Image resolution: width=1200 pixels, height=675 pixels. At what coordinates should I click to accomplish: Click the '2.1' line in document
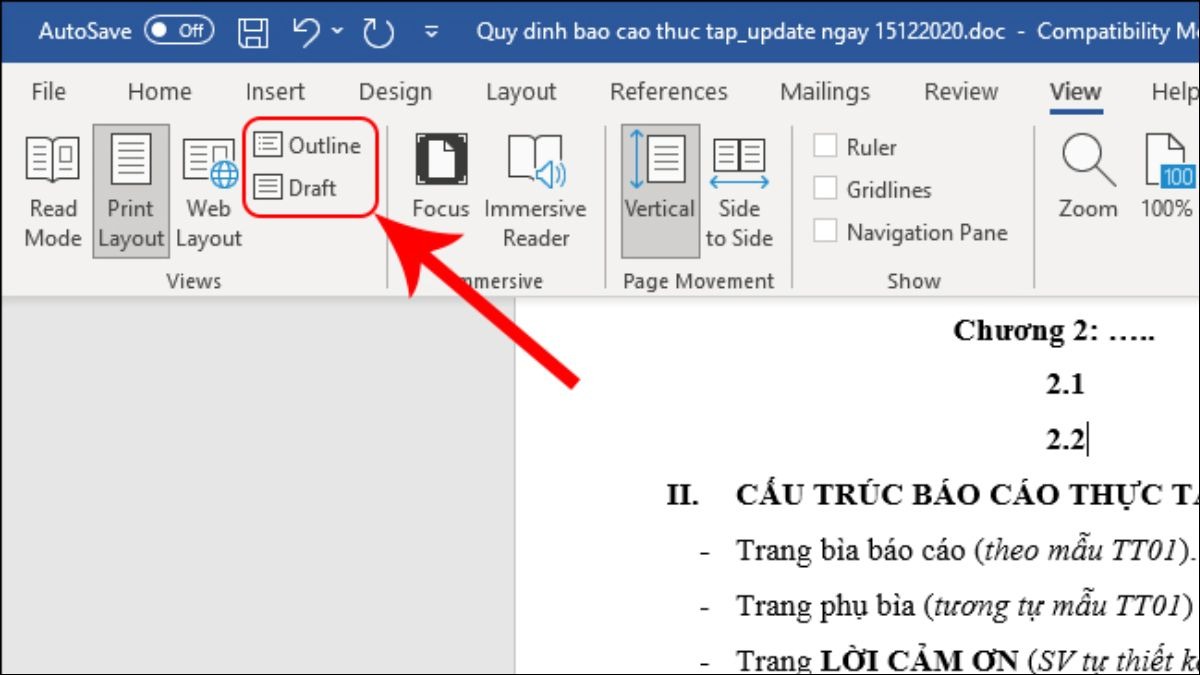[1065, 384]
